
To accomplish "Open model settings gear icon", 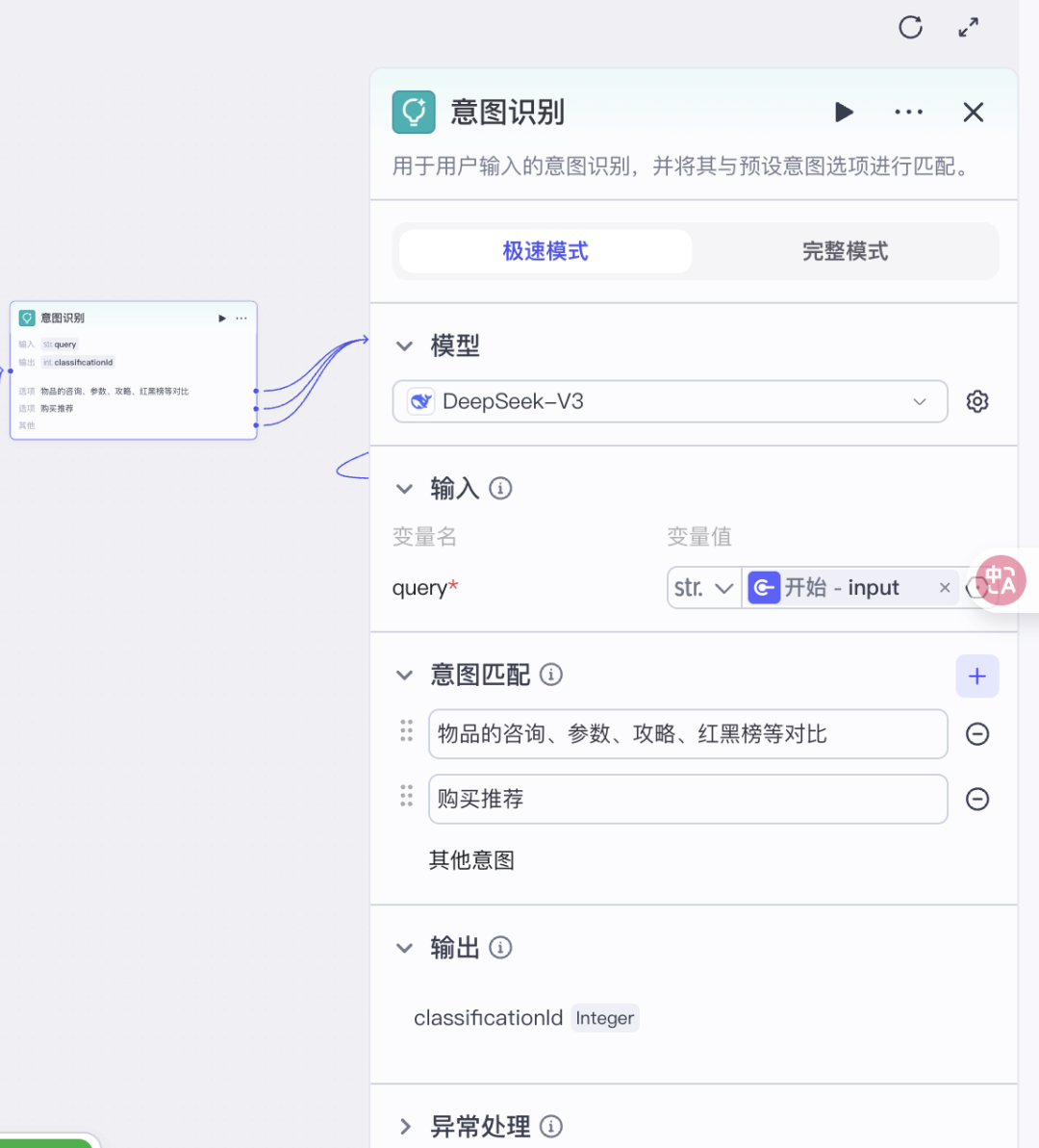I will 977,401.
